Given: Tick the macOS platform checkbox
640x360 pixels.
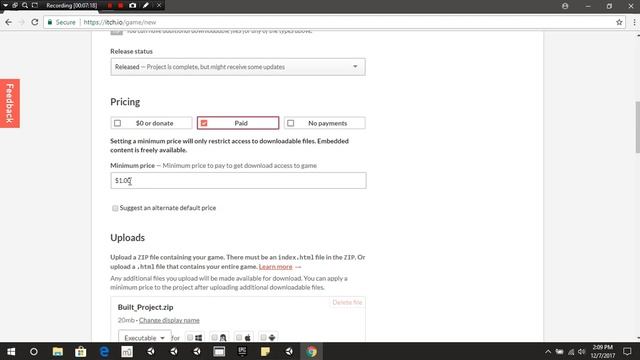Looking at the screenshot, I should point(239,338).
